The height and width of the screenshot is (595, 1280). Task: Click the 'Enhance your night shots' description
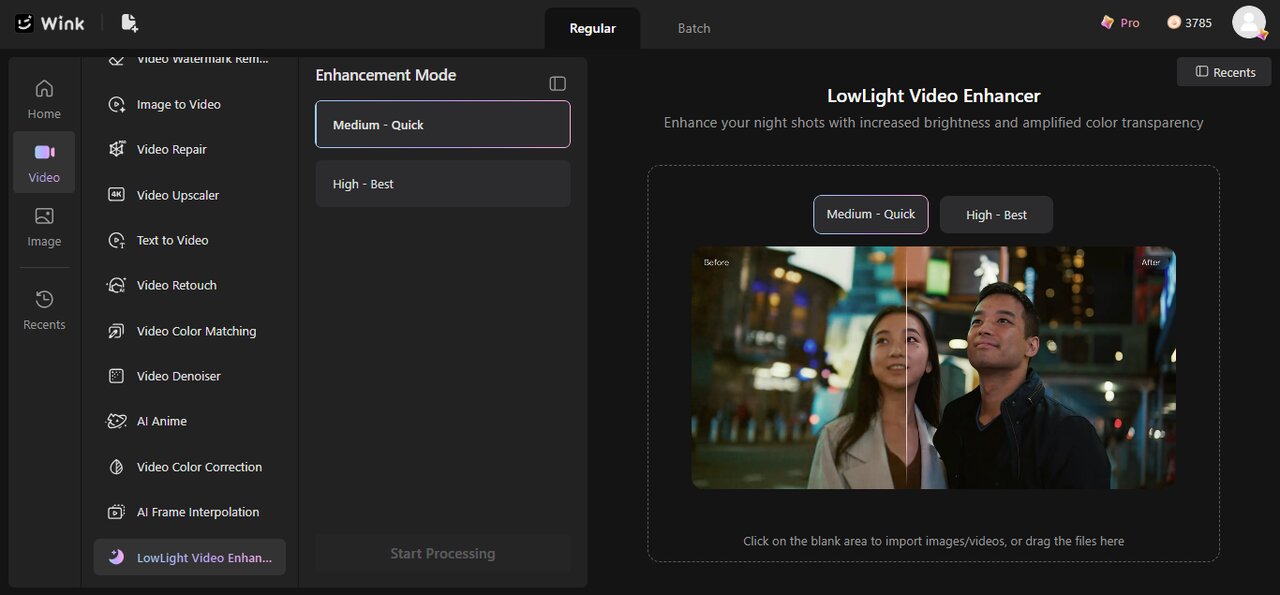[x=934, y=123]
